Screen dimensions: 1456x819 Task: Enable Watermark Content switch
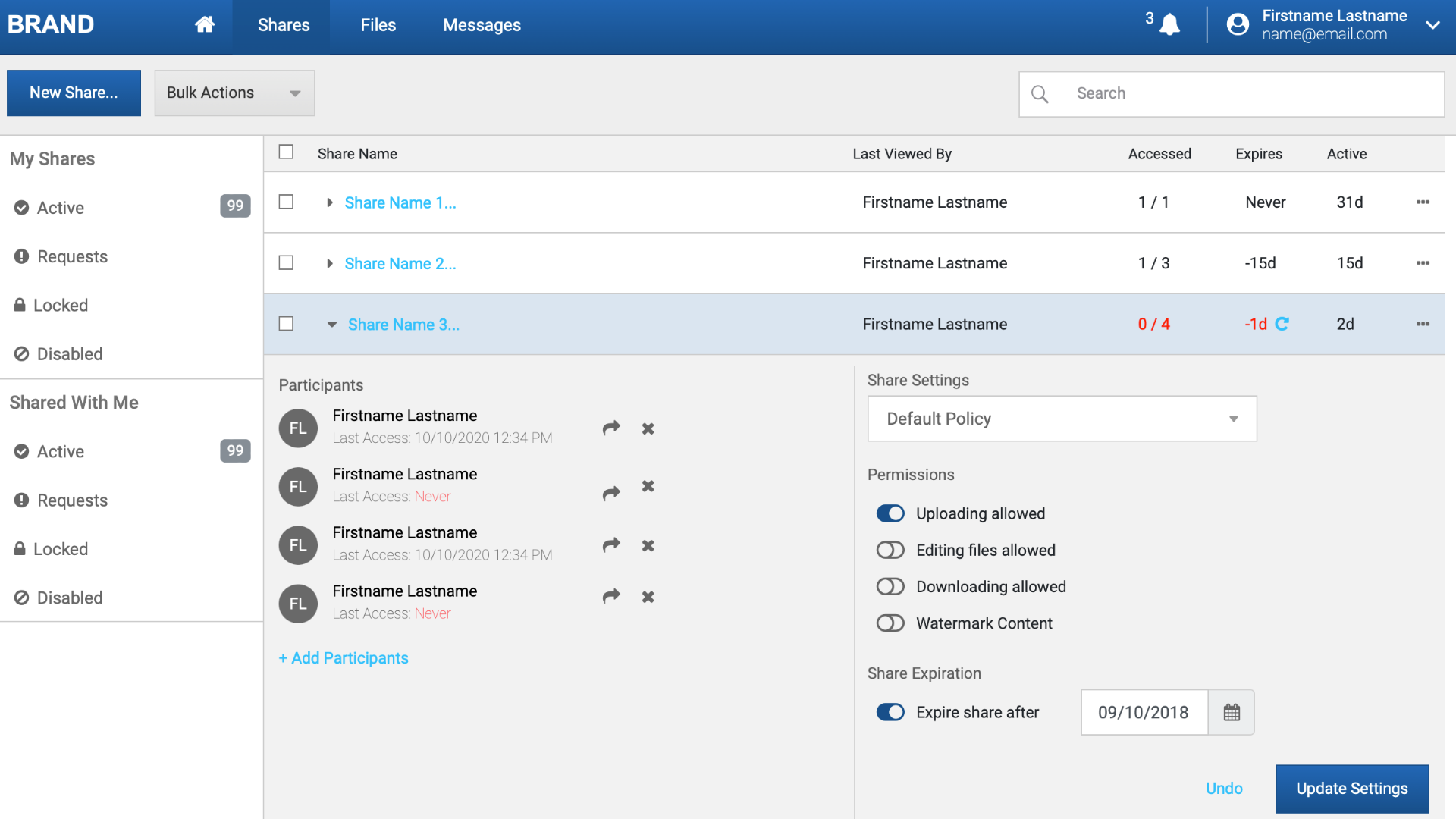pyautogui.click(x=890, y=623)
